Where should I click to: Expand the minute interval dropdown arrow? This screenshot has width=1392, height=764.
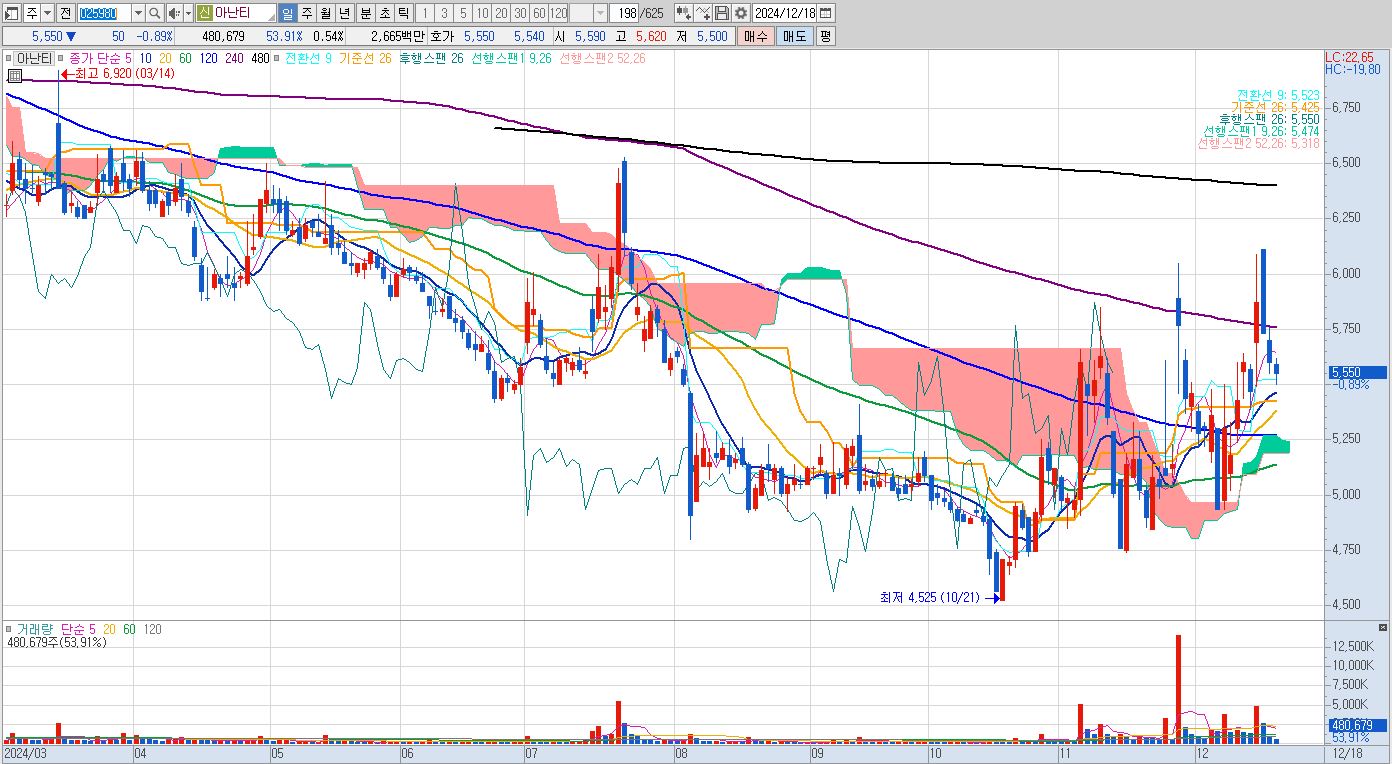tap(600, 13)
